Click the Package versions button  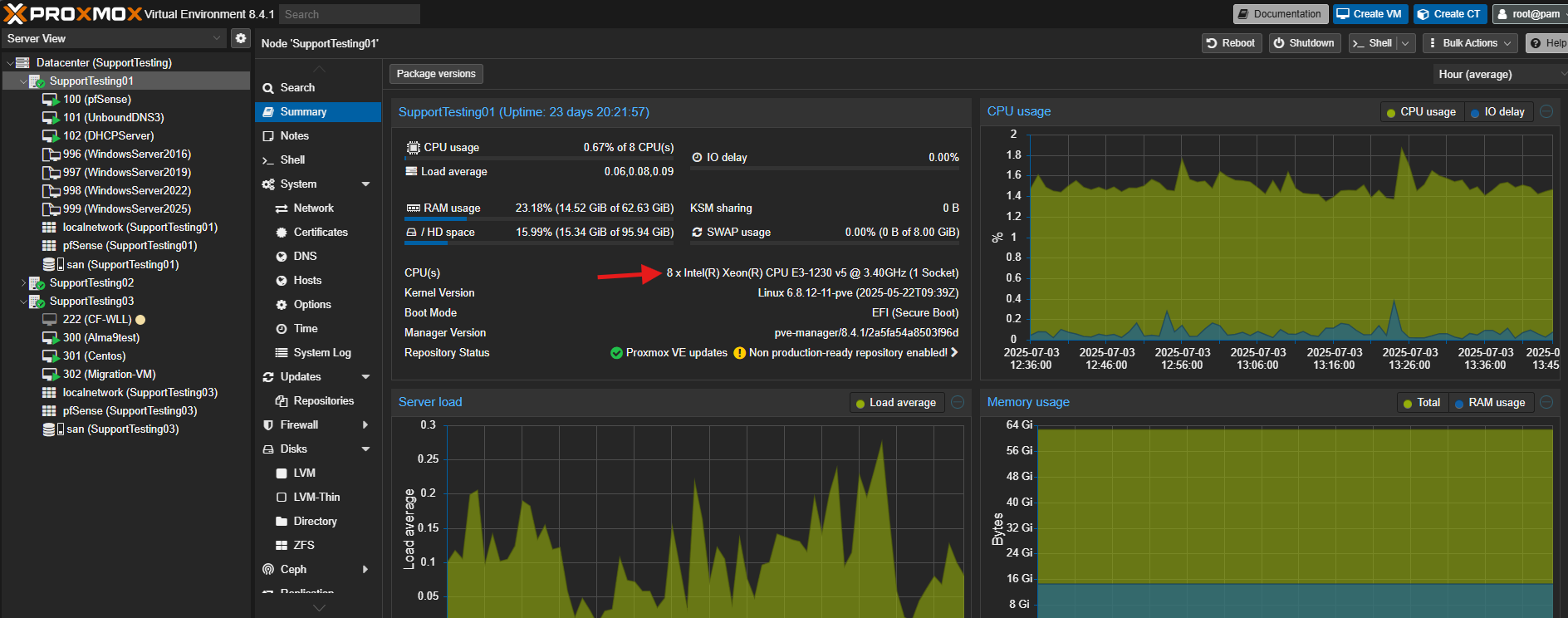tap(436, 74)
